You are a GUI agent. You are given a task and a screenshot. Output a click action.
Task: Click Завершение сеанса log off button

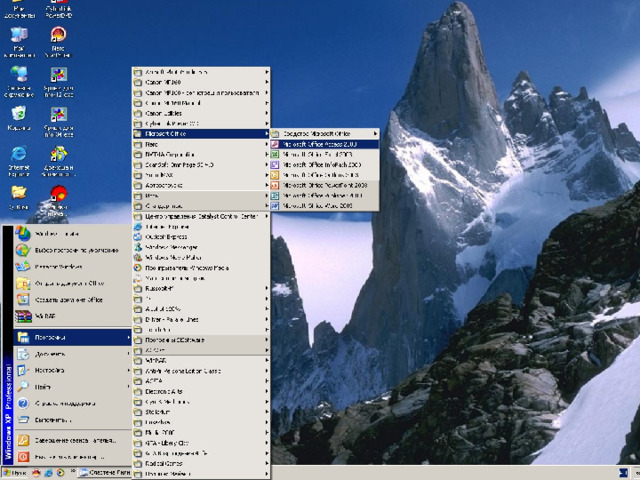tap(72, 440)
